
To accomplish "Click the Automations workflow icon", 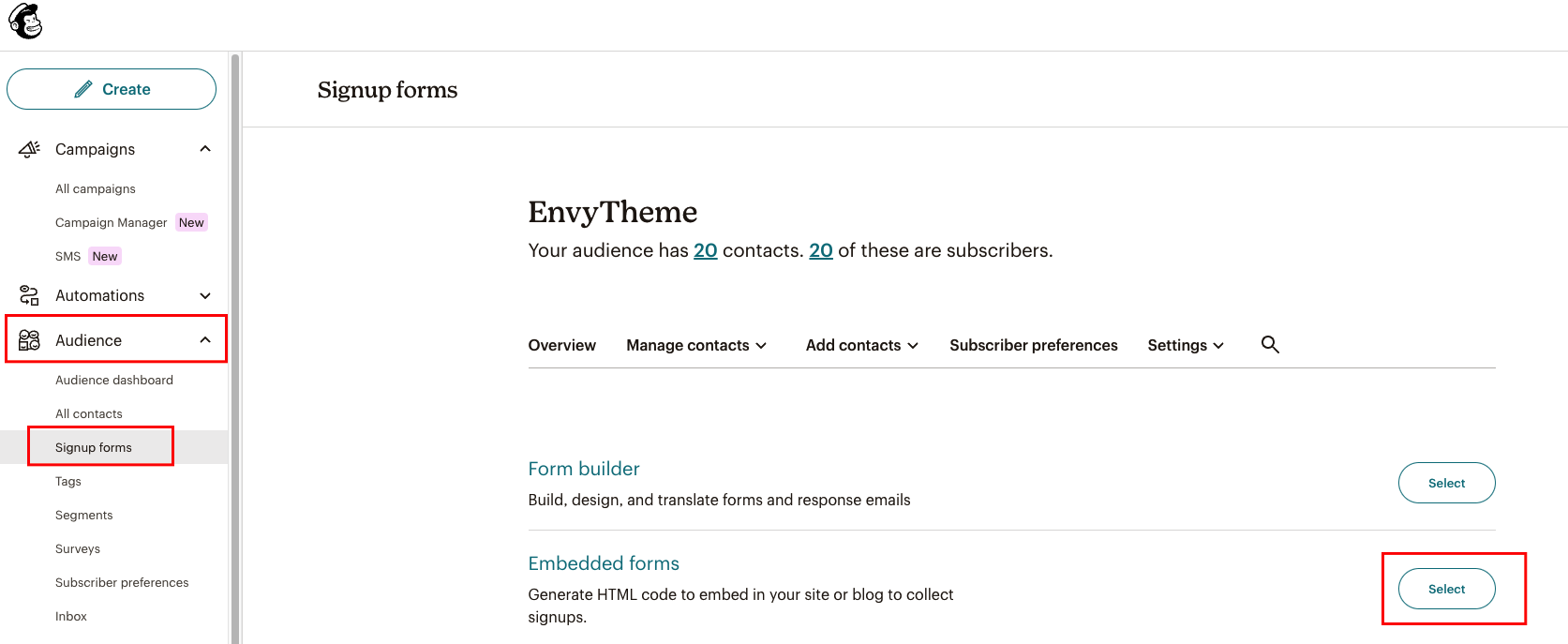I will [29, 295].
